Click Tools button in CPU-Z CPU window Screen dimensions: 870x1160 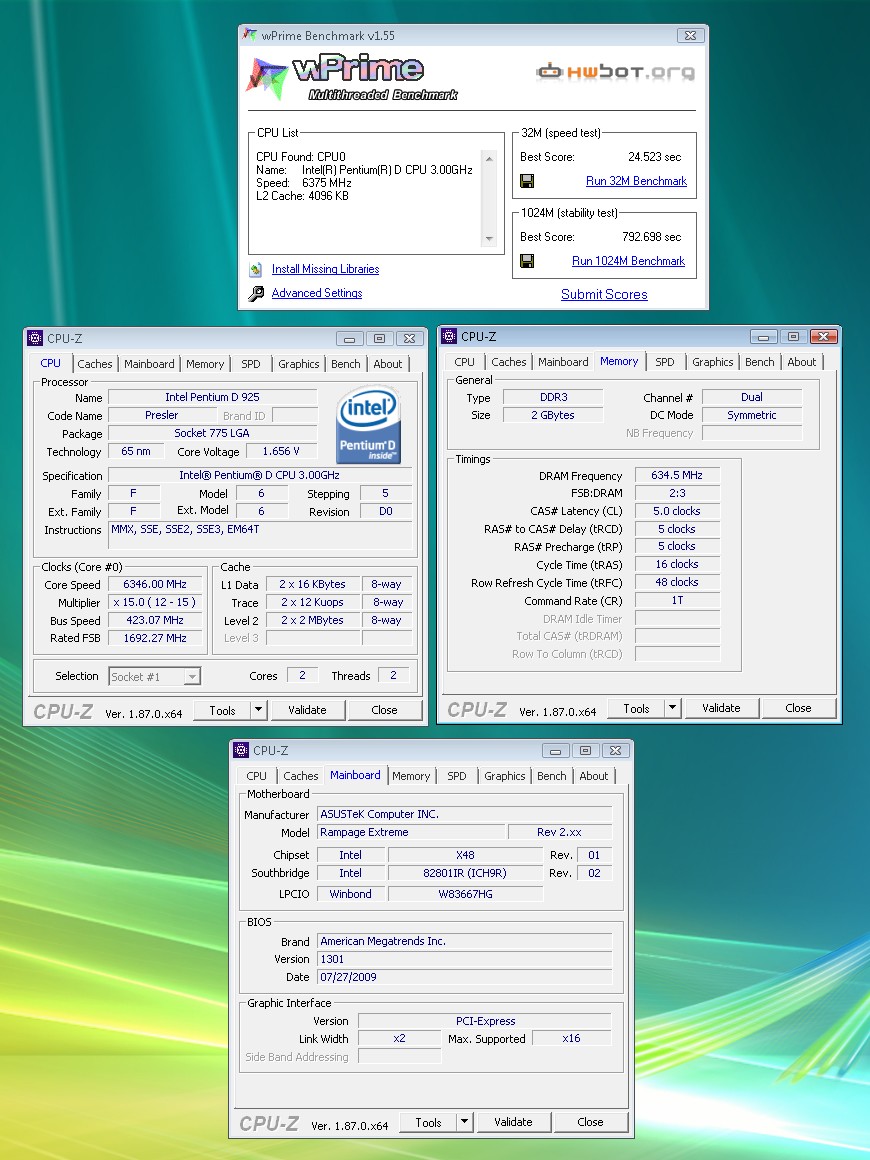tap(222, 710)
